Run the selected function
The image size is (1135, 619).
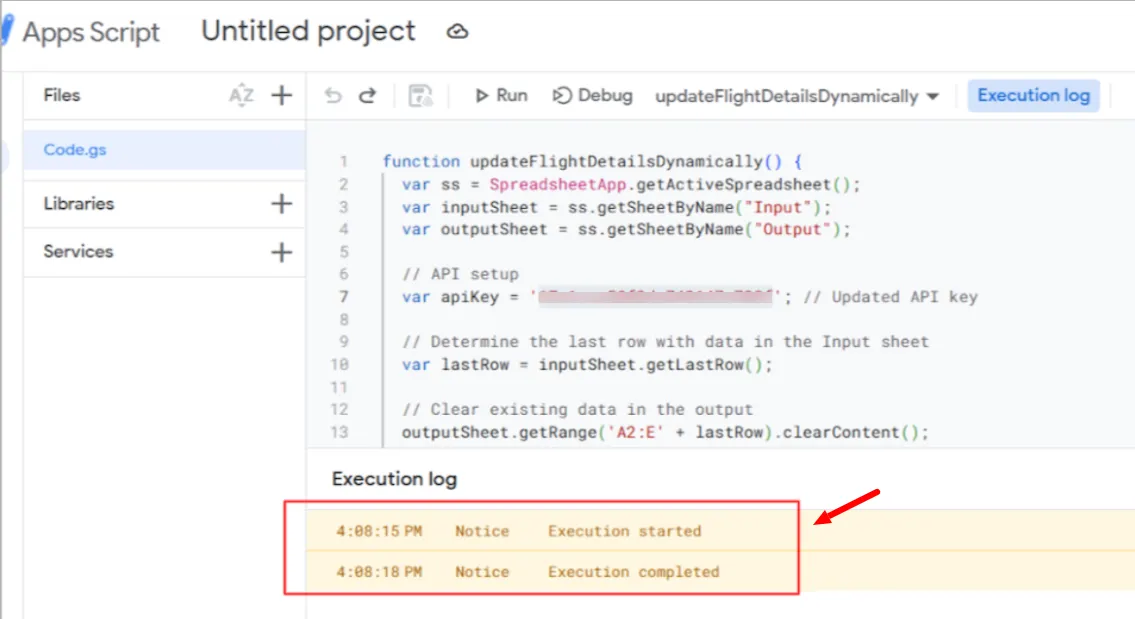(501, 96)
